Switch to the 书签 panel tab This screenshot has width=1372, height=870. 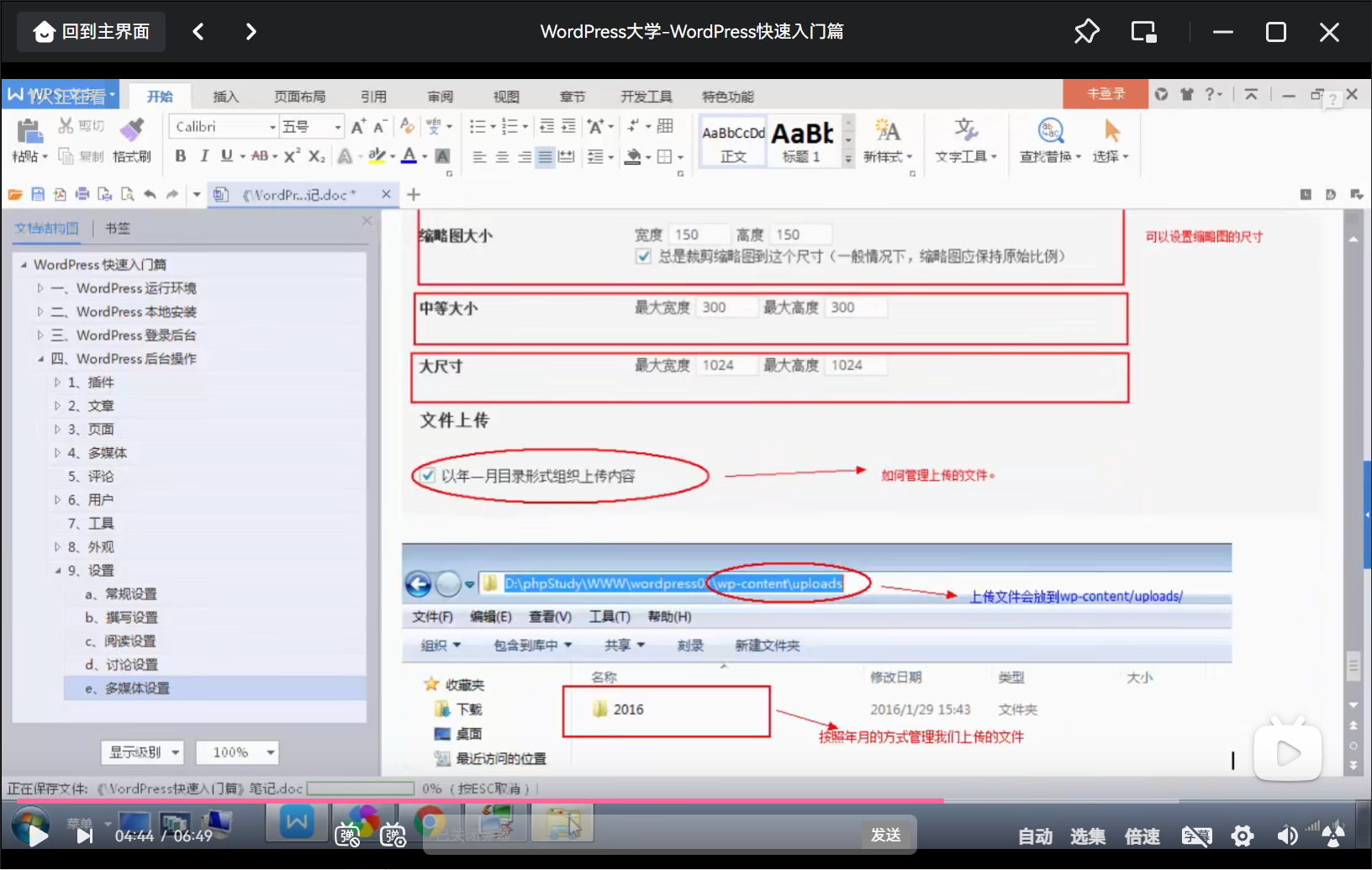pos(118,228)
